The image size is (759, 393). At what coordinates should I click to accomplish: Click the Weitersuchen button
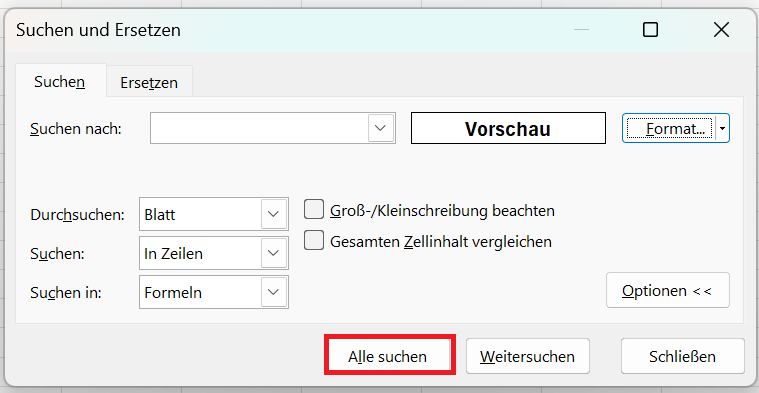tap(528, 356)
